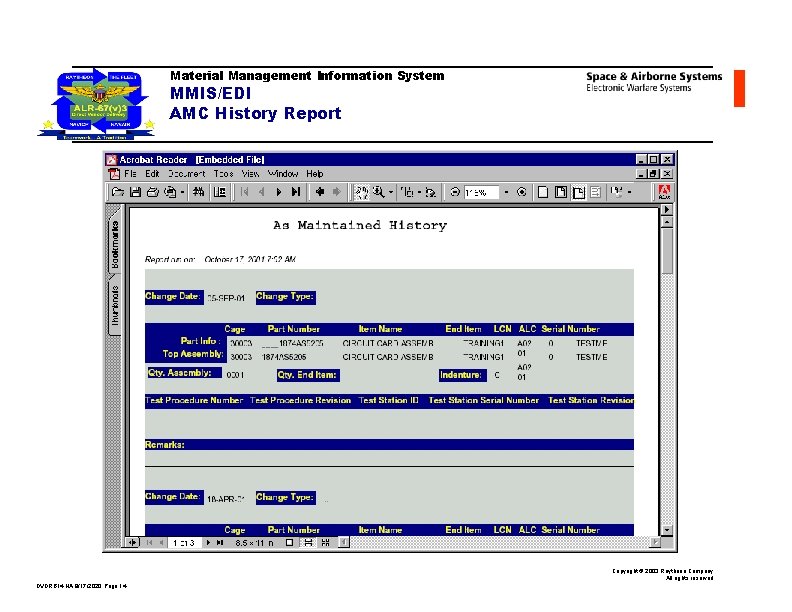Select the Graphics Select tool
The width and height of the screenshot is (792, 612).
coord(431,192)
